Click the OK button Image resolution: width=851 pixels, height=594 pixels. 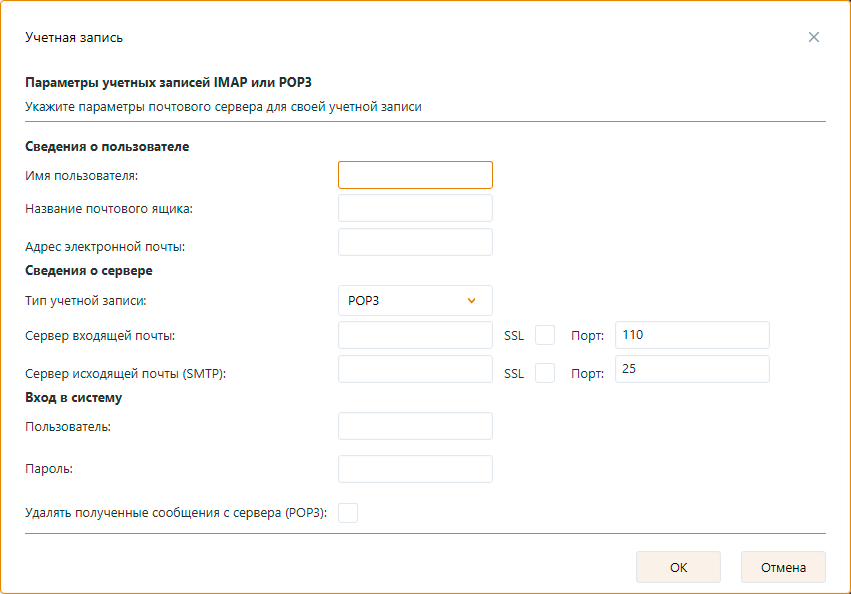pos(678,566)
